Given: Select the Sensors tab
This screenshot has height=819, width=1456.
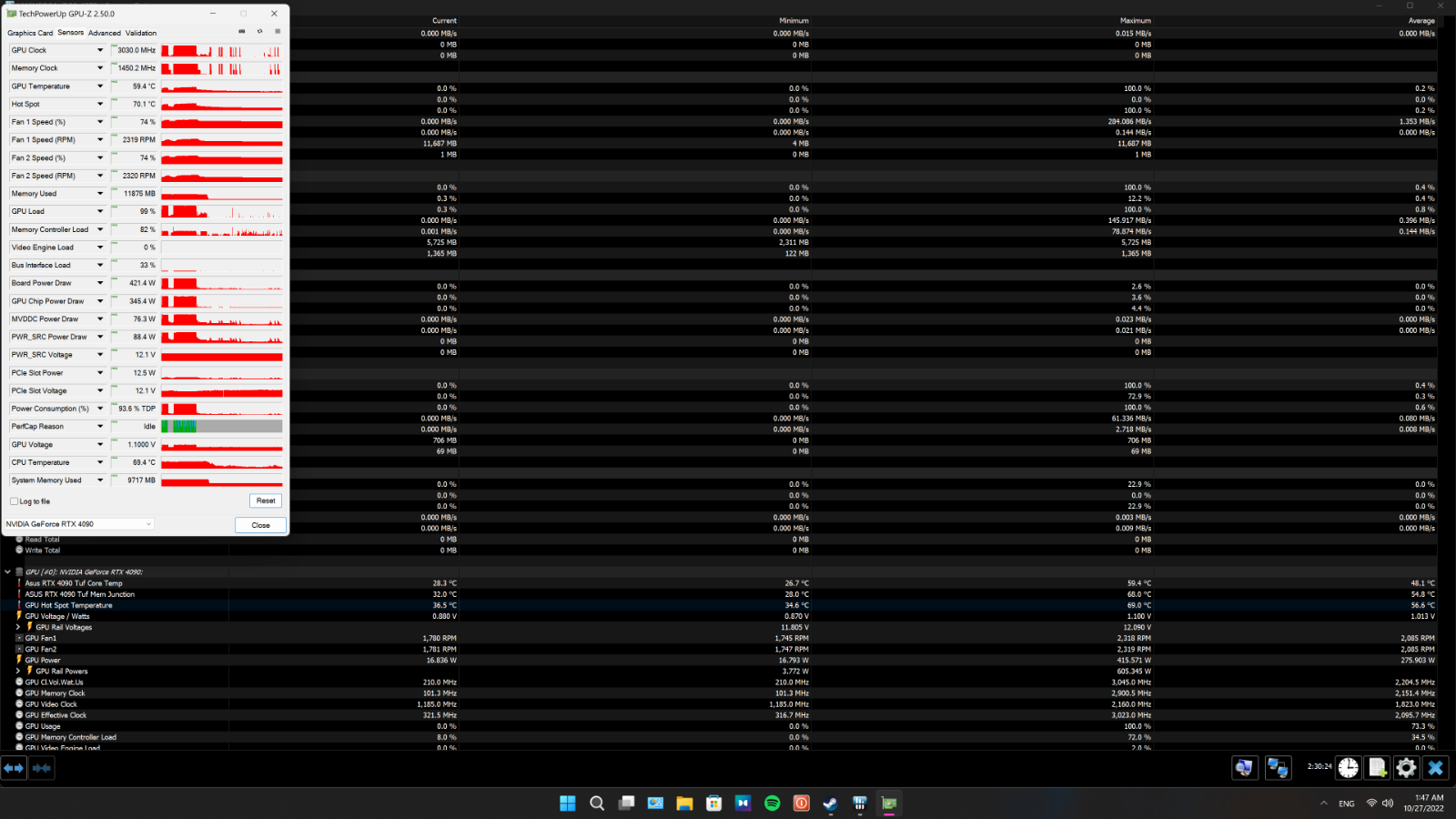Looking at the screenshot, I should point(71,33).
